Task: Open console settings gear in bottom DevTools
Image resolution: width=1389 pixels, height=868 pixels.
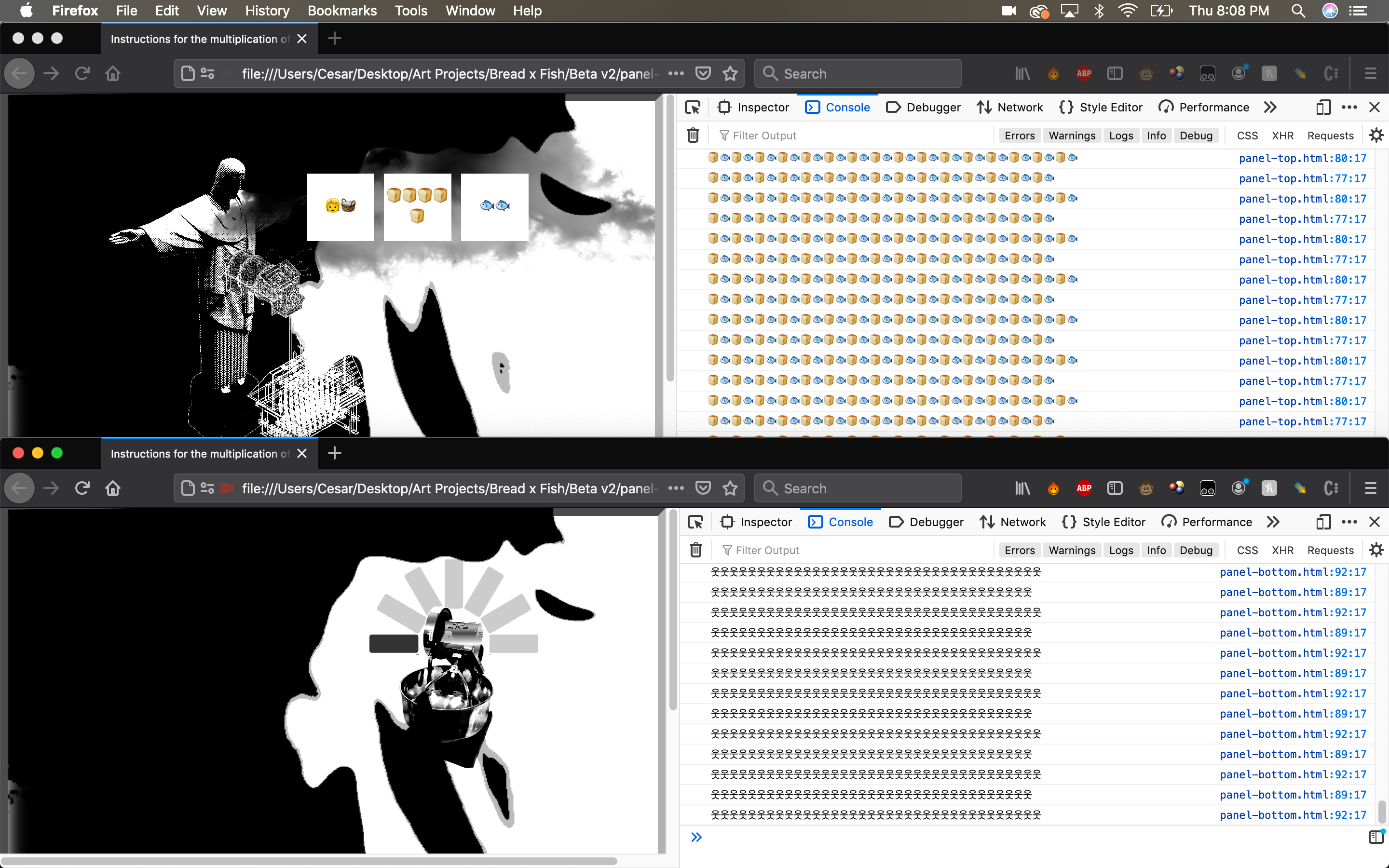Action: (x=1376, y=550)
